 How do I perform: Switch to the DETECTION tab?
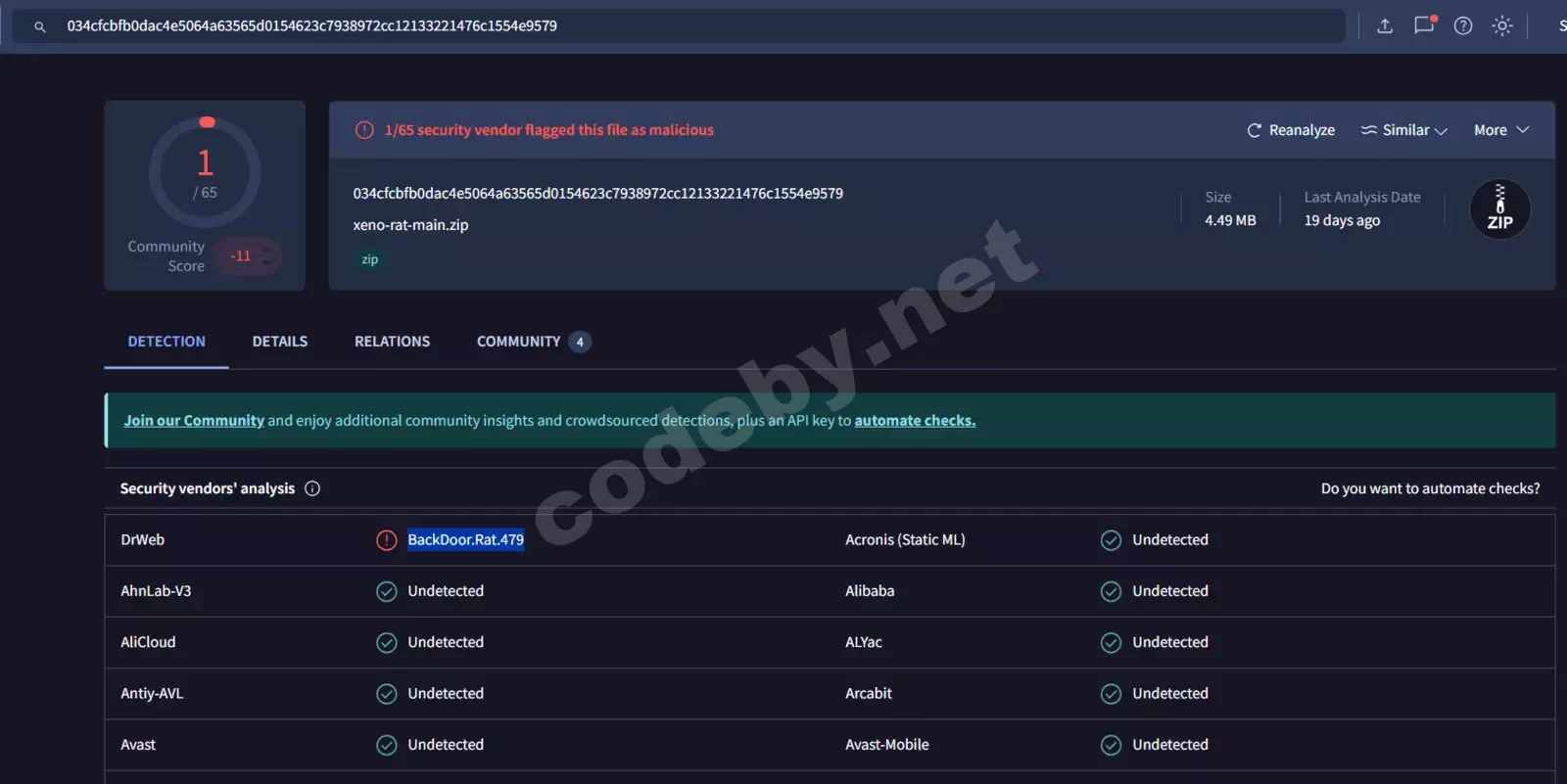[166, 342]
